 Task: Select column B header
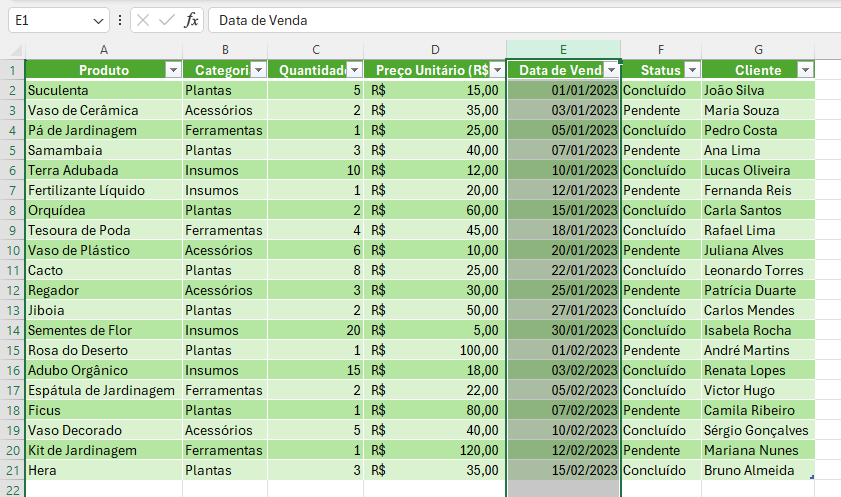(225, 50)
